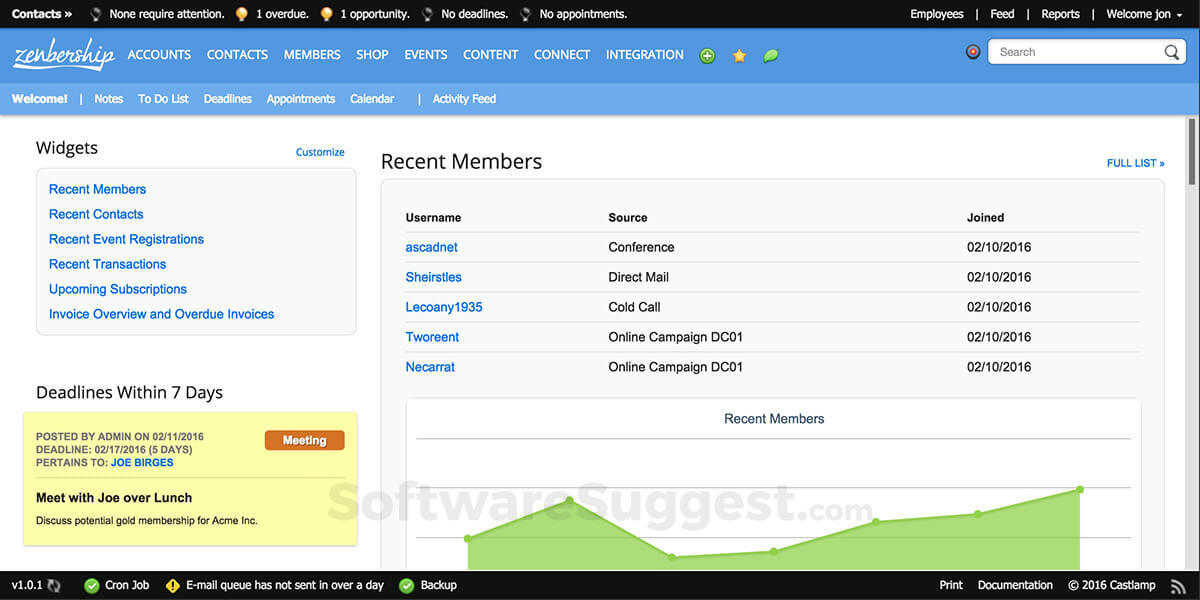Open the MEMBERS navigation menu

pos(312,55)
